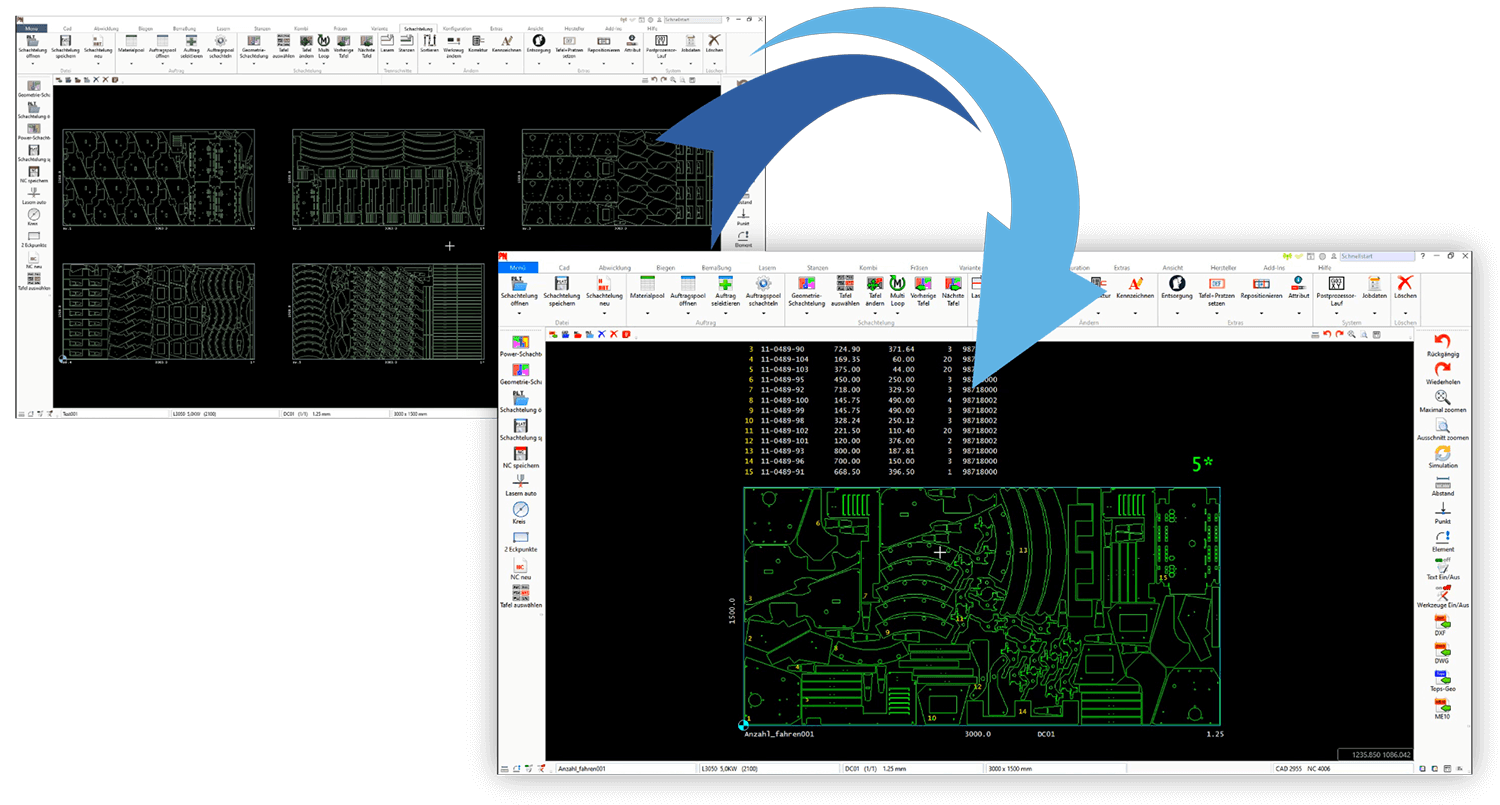Viewport: 1500px width, 805px height.
Task: Click Punkt tool in front window right panel
Action: (1442, 514)
